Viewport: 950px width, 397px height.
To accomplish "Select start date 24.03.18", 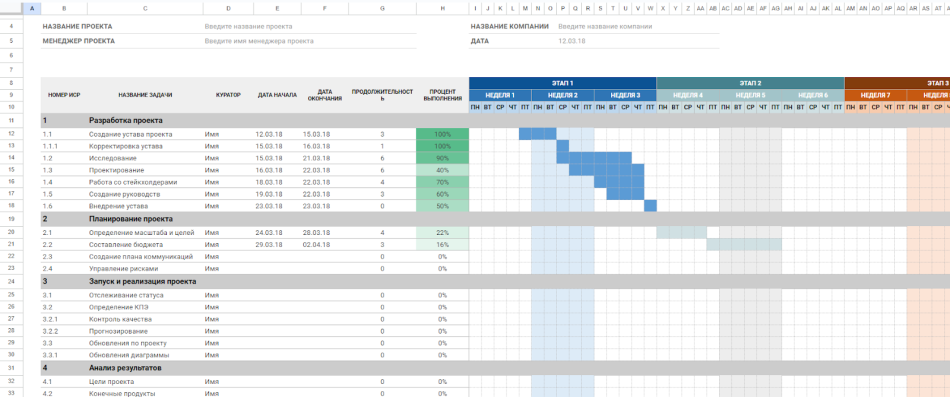I will point(268,233).
